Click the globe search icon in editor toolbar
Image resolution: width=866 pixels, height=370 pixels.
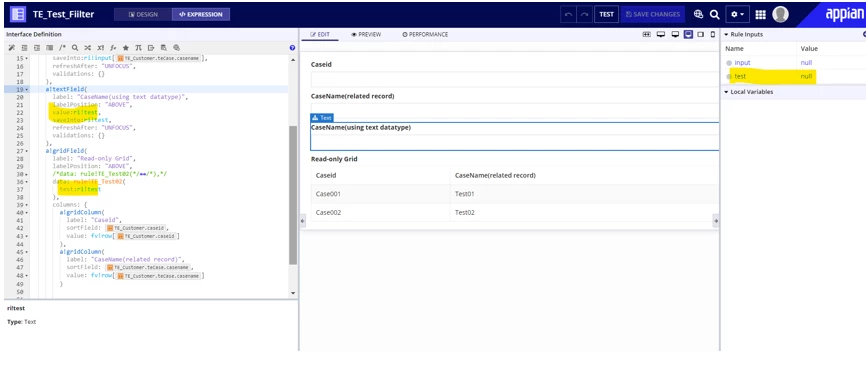(176, 48)
